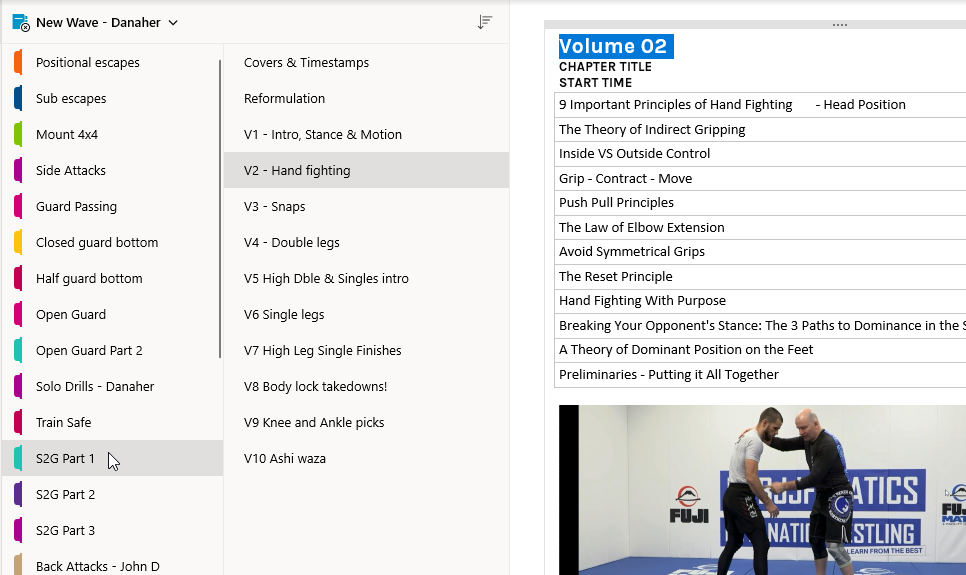Select orange Positional escapes section tab icon
Image resolution: width=966 pixels, height=575 pixels.
18,63
